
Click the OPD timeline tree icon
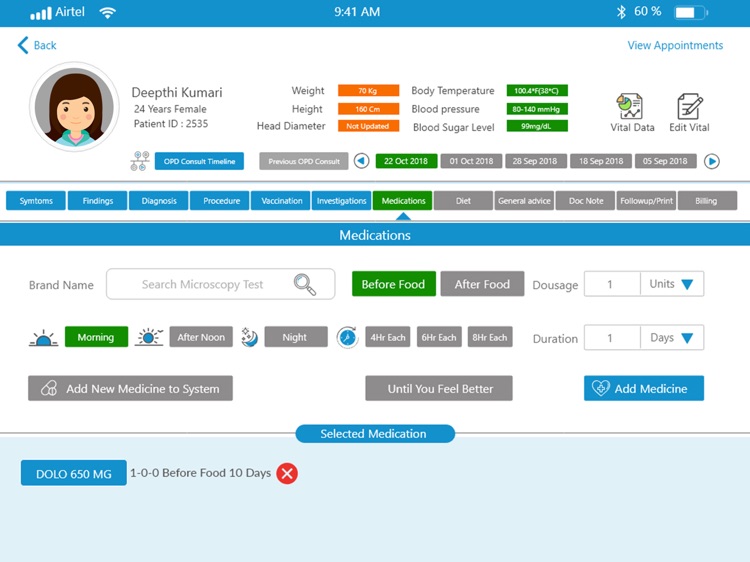[140, 161]
